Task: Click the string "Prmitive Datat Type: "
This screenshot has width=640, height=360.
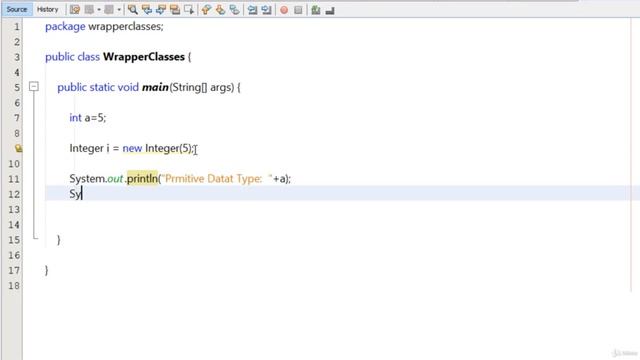Action: pyautogui.click(x=218, y=179)
